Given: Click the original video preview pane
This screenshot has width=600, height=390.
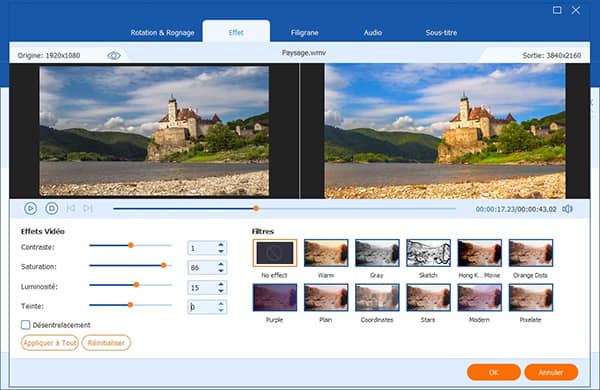Looking at the screenshot, I should [154, 131].
